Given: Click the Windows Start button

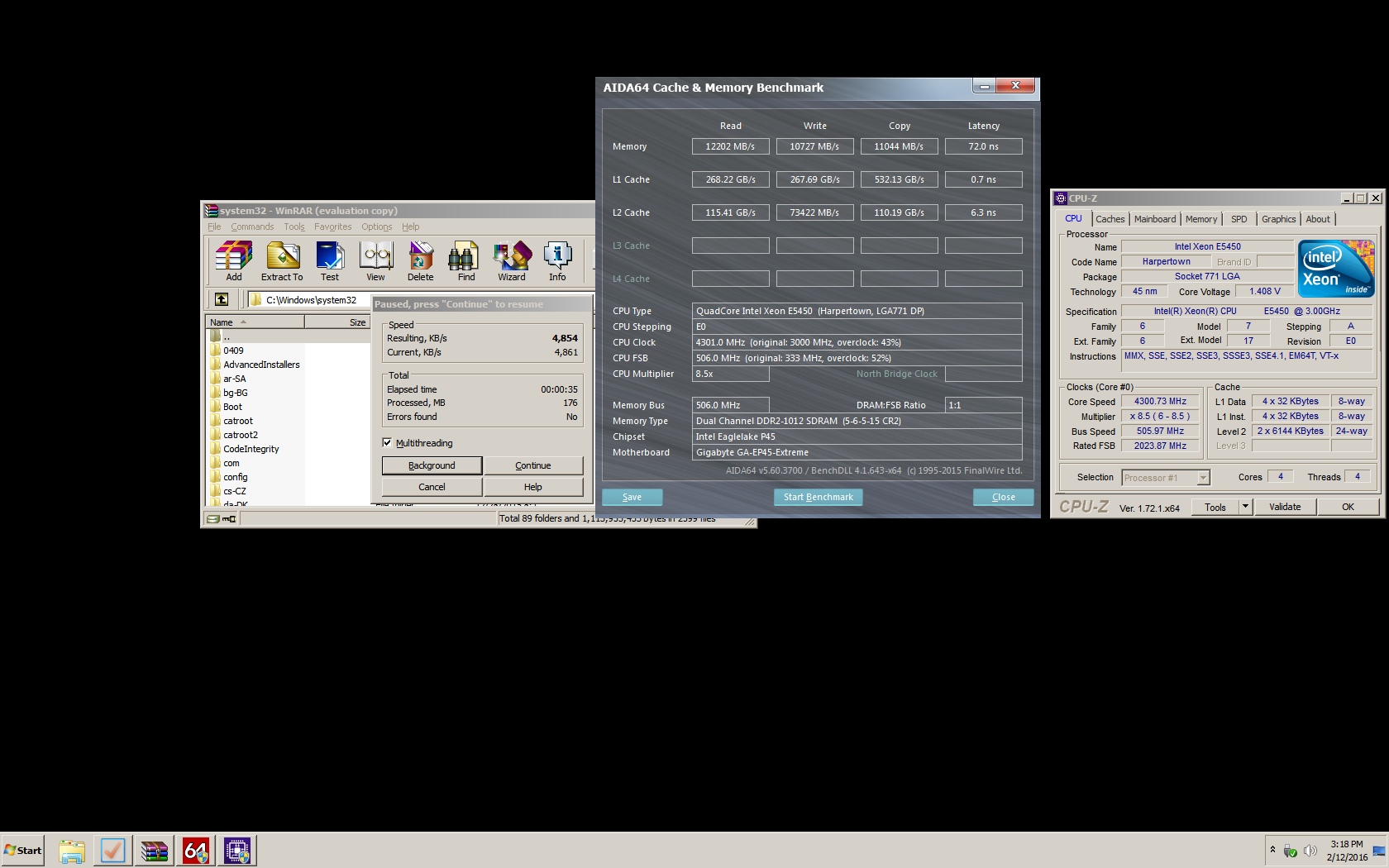Looking at the screenshot, I should 23,850.
